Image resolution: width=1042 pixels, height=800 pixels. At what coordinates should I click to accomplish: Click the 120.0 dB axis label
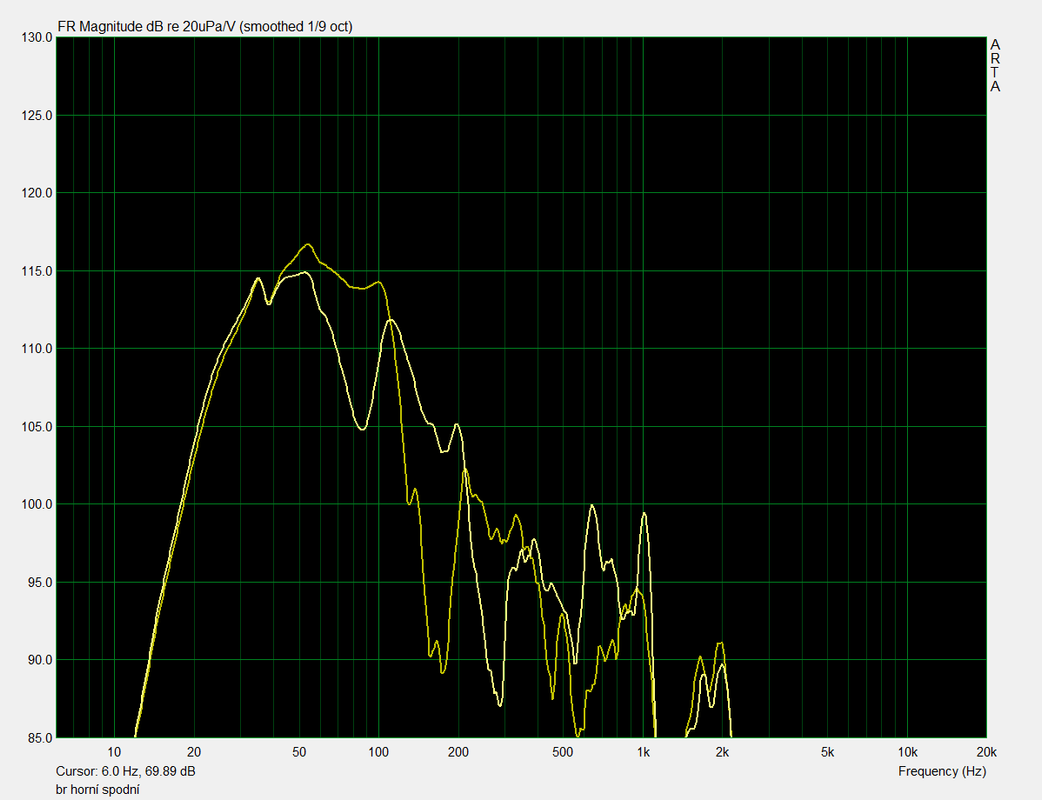[x=37, y=193]
